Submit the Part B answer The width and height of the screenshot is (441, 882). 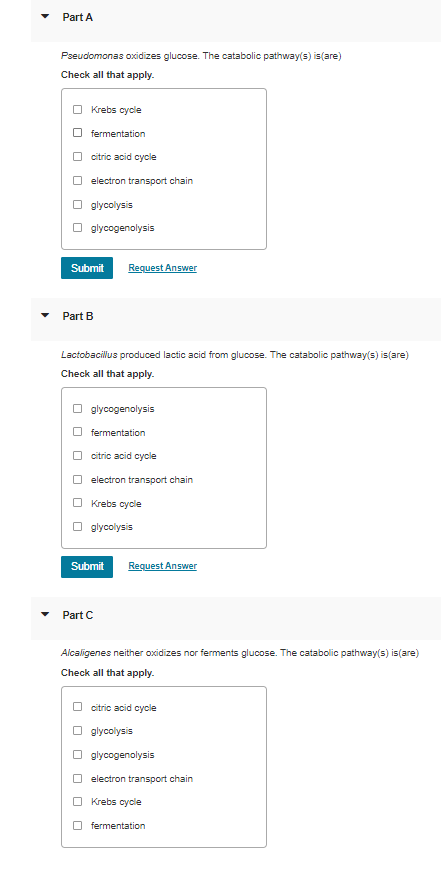click(x=87, y=566)
